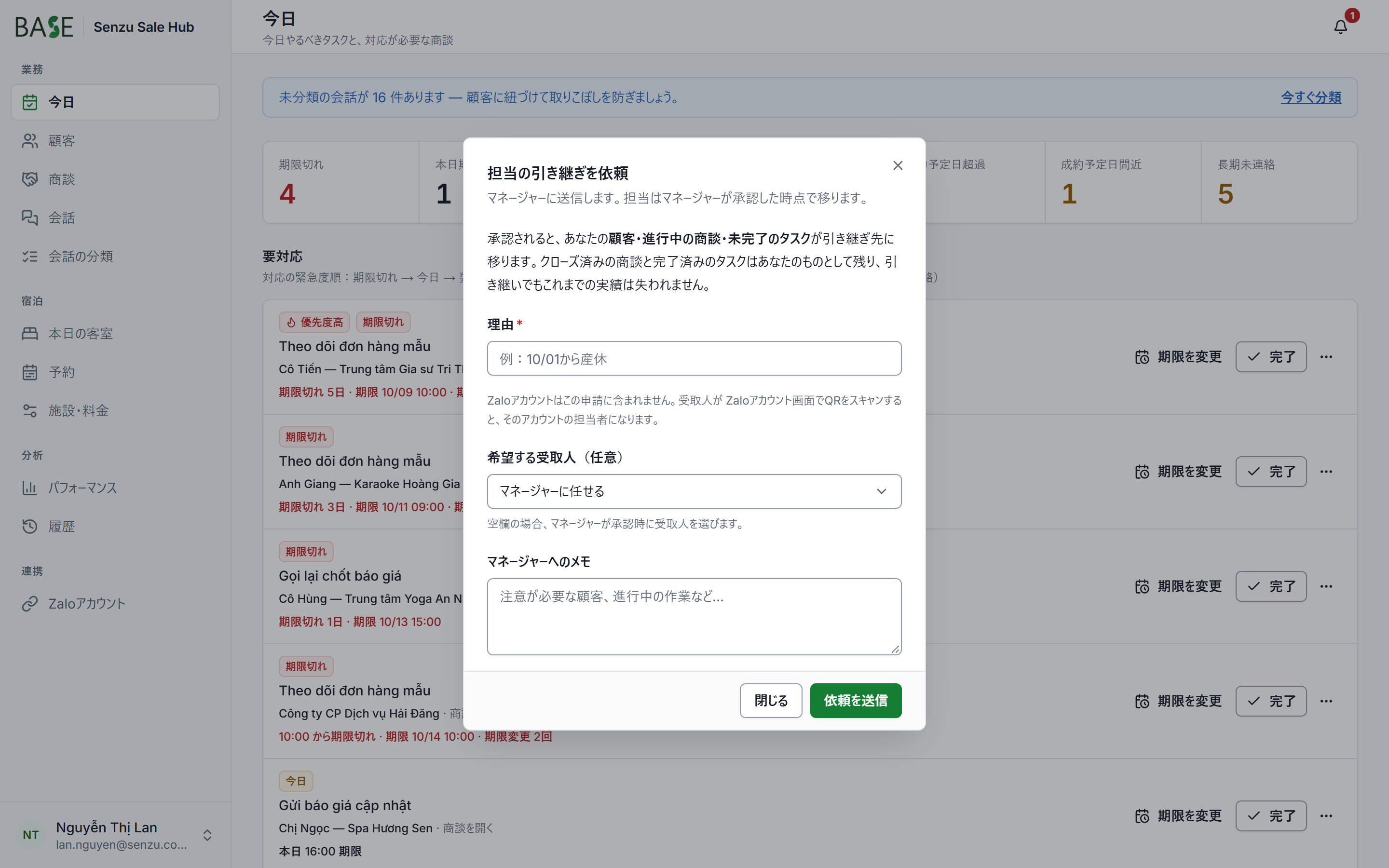
Task: Click the 予約 calendar icon
Action: [x=30, y=372]
